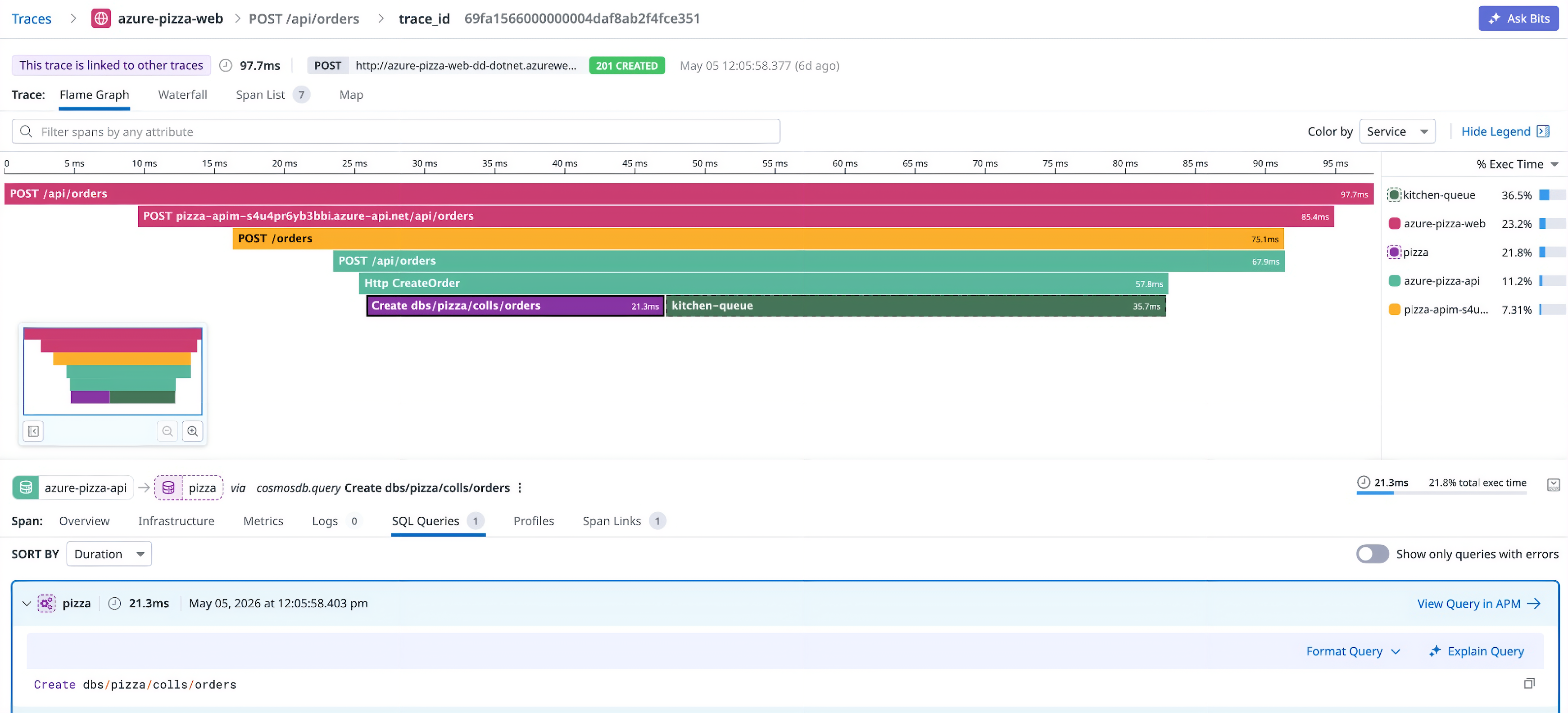Open the % Exec Time legend dropdown
The image size is (1568, 713).
[x=1517, y=164]
